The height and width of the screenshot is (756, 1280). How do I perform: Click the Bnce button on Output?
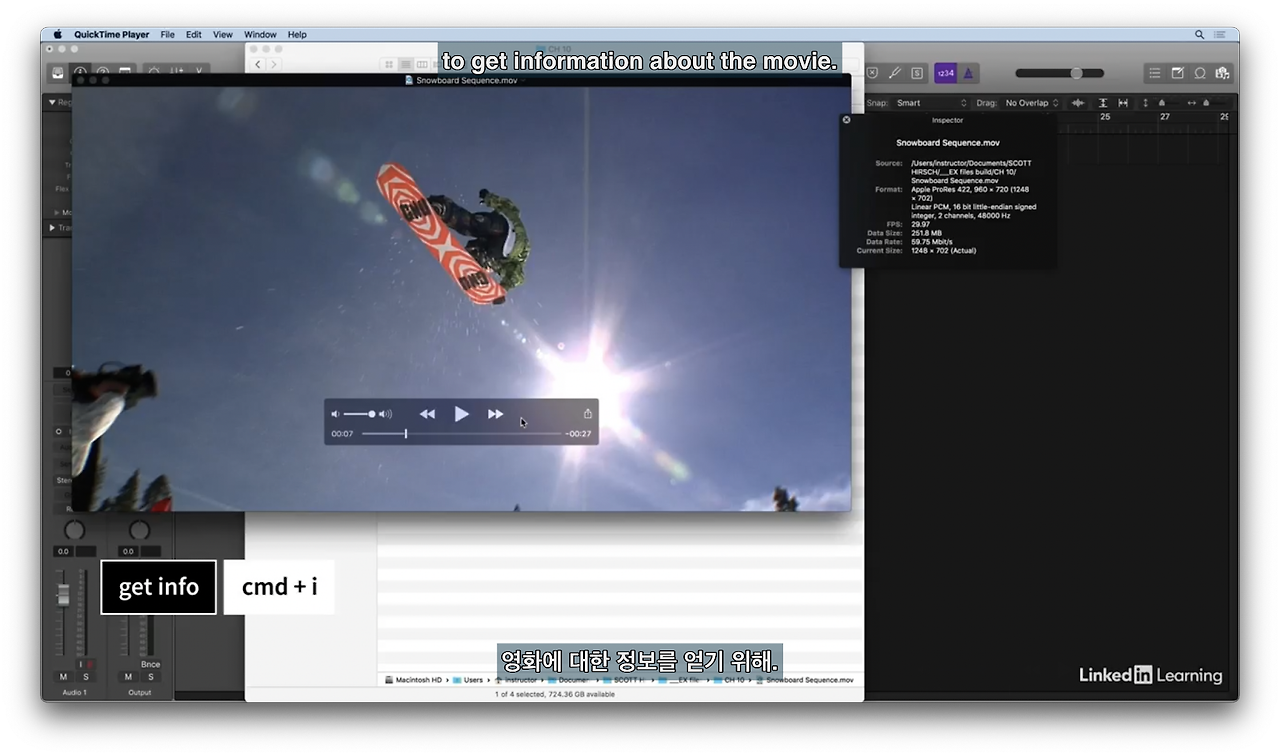click(x=150, y=664)
